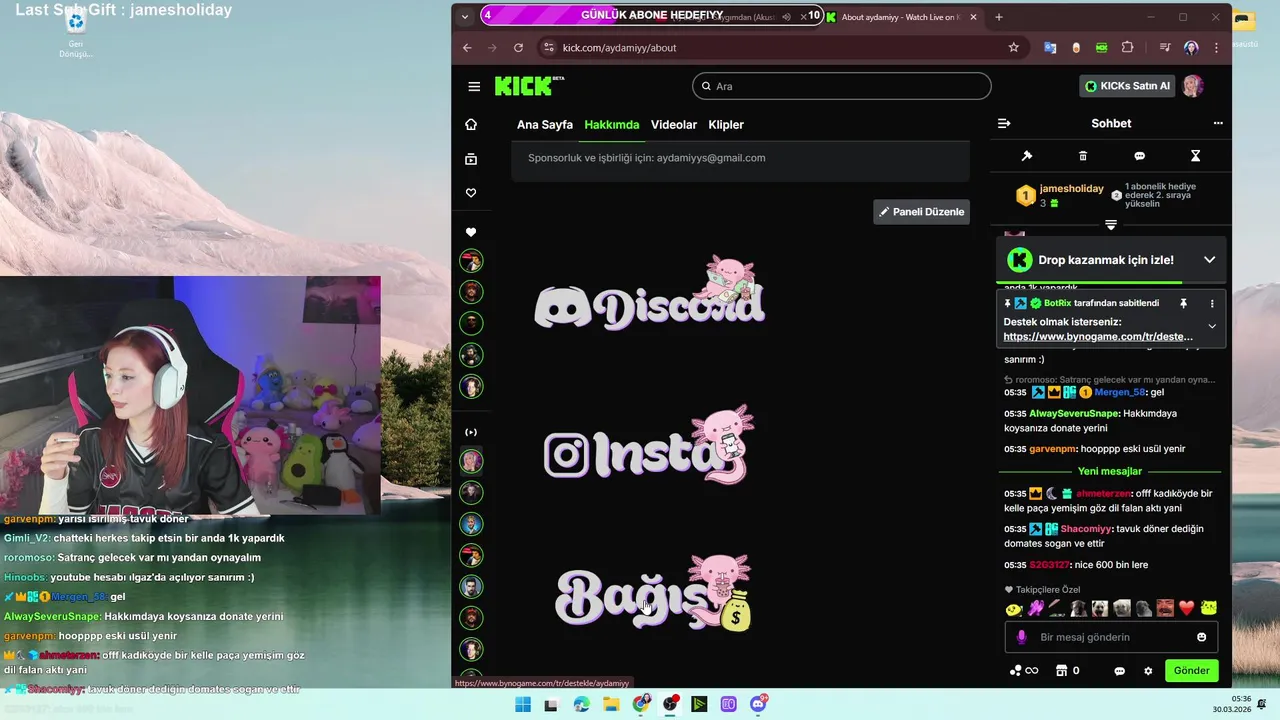The height and width of the screenshot is (720, 1280).
Task: Click the Insta panel image
Action: [x=649, y=447]
